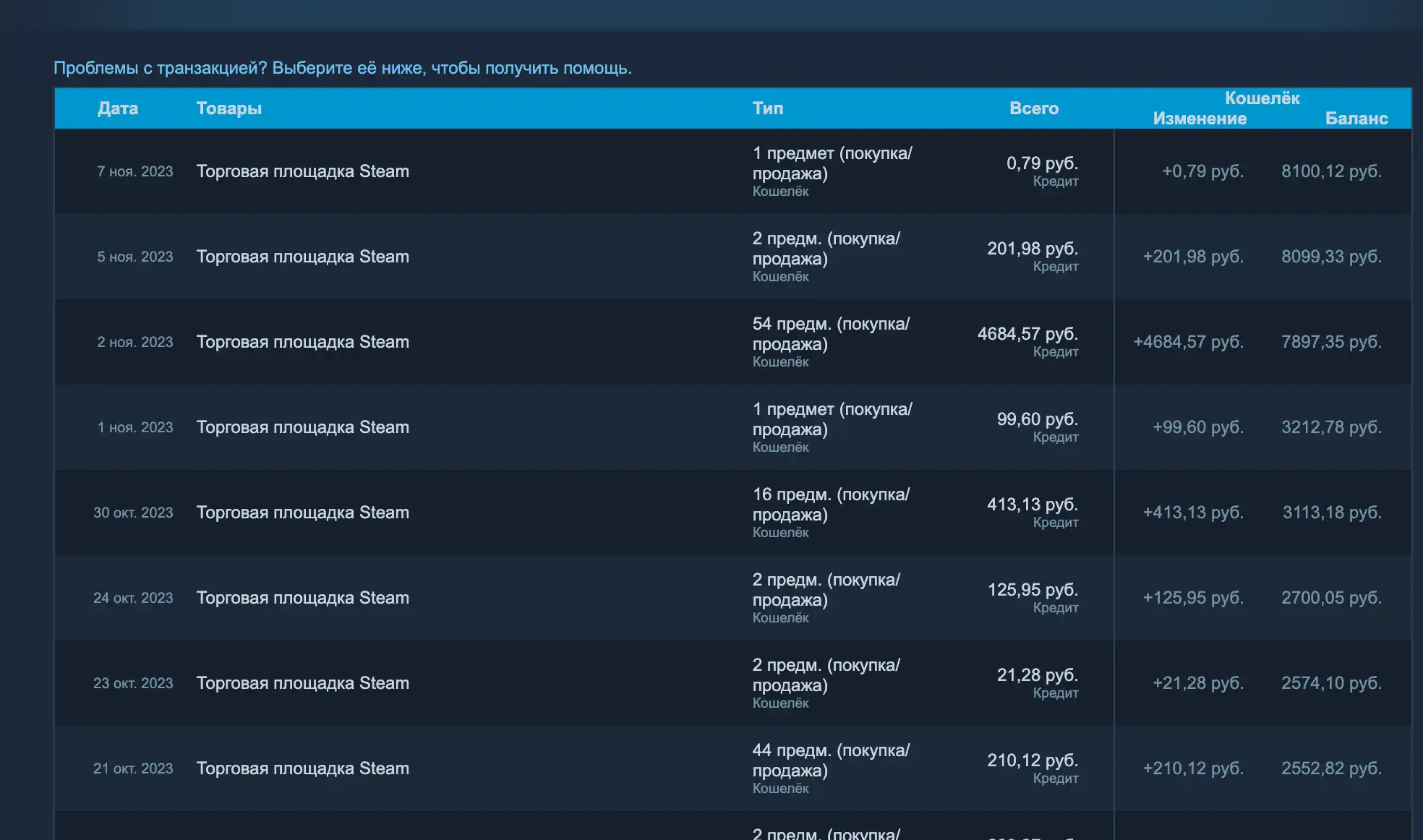Click the +99,60 руб. wallet change
This screenshot has height=840, width=1423.
point(1198,427)
